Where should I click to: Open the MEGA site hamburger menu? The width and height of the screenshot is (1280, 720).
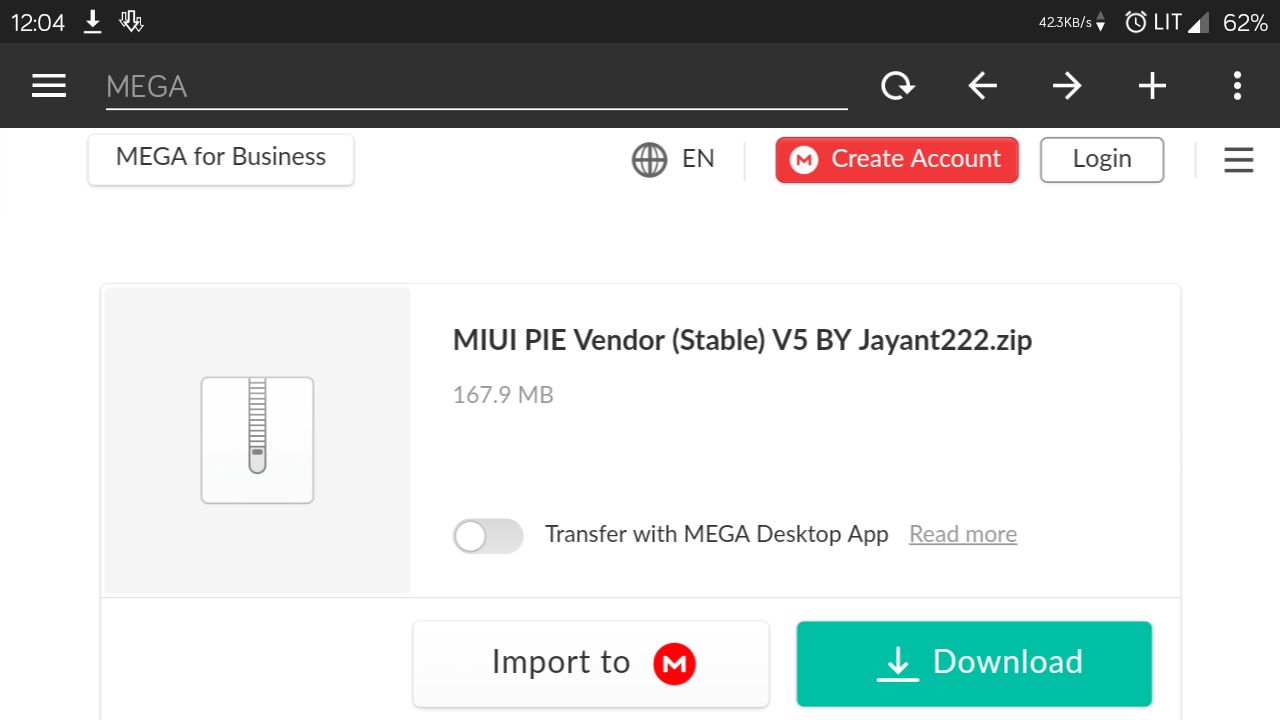[1238, 160]
